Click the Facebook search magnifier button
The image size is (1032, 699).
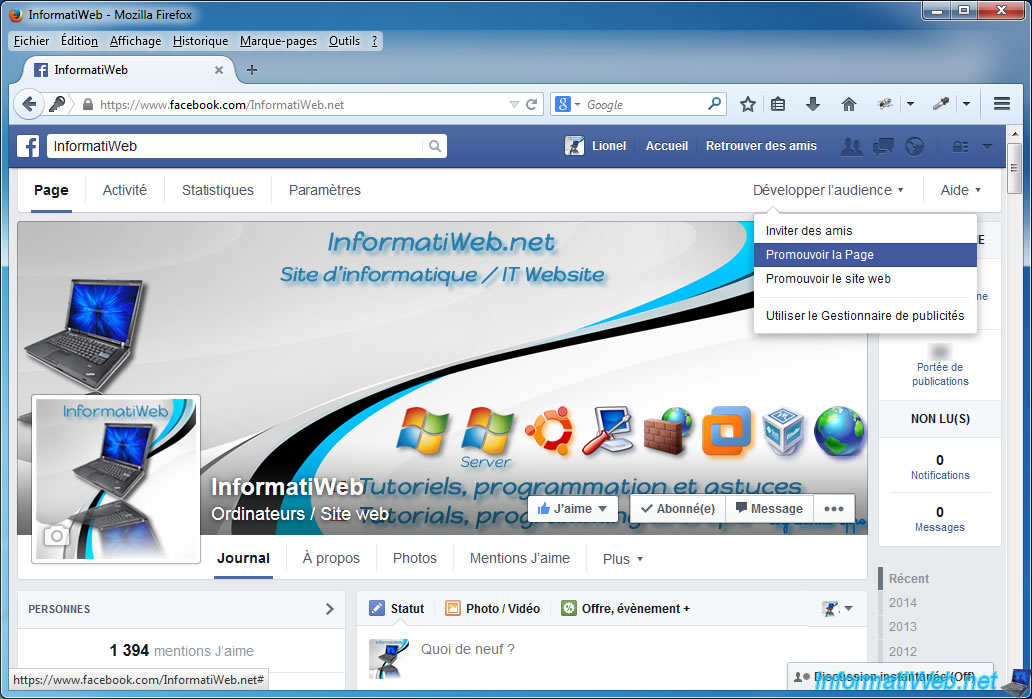point(434,146)
